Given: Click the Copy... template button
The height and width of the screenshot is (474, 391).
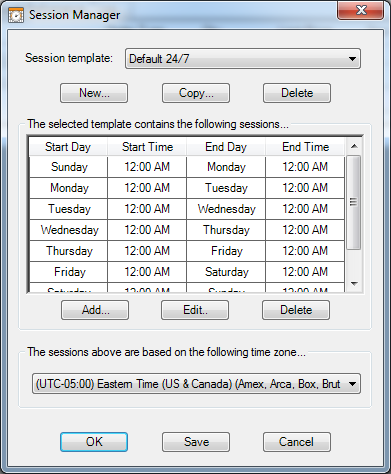Looking at the screenshot, I should click(x=196, y=93).
